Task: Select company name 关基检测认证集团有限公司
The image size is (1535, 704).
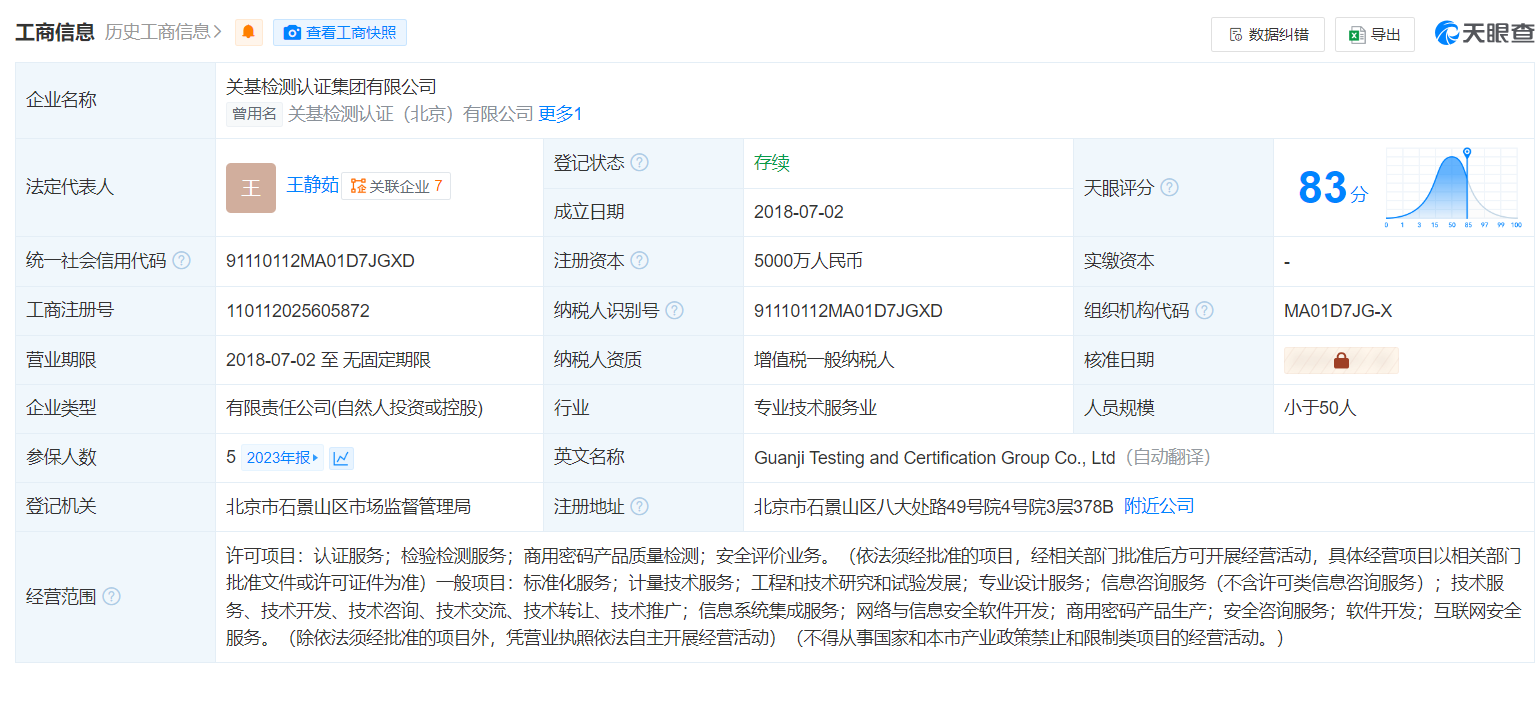Action: [x=331, y=87]
